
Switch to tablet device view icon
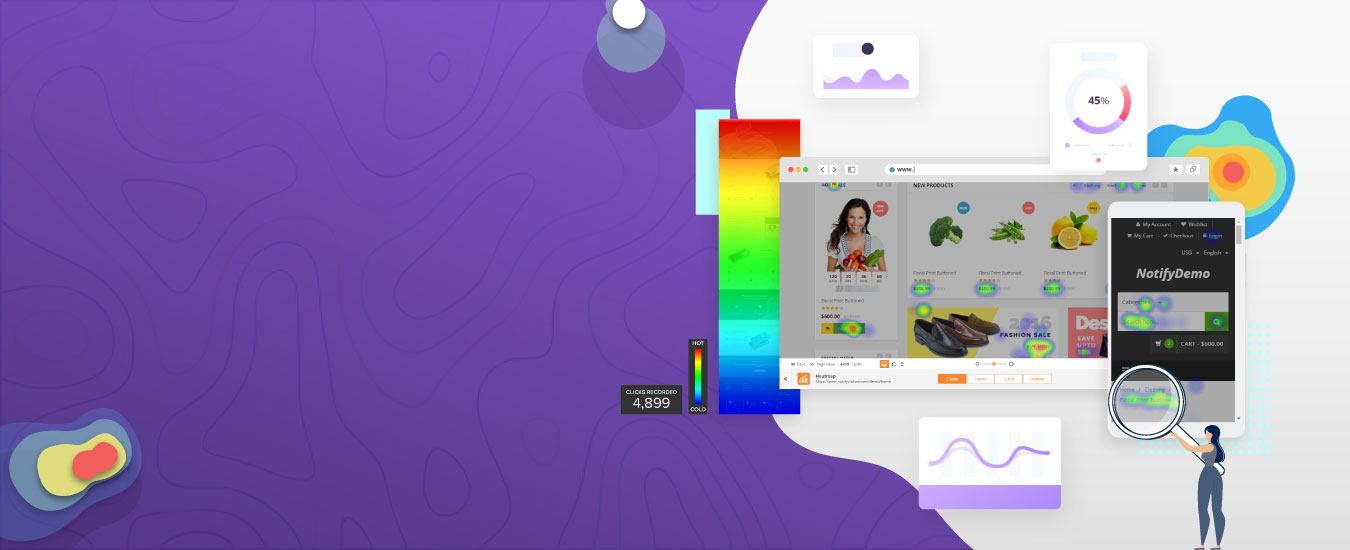[894, 364]
